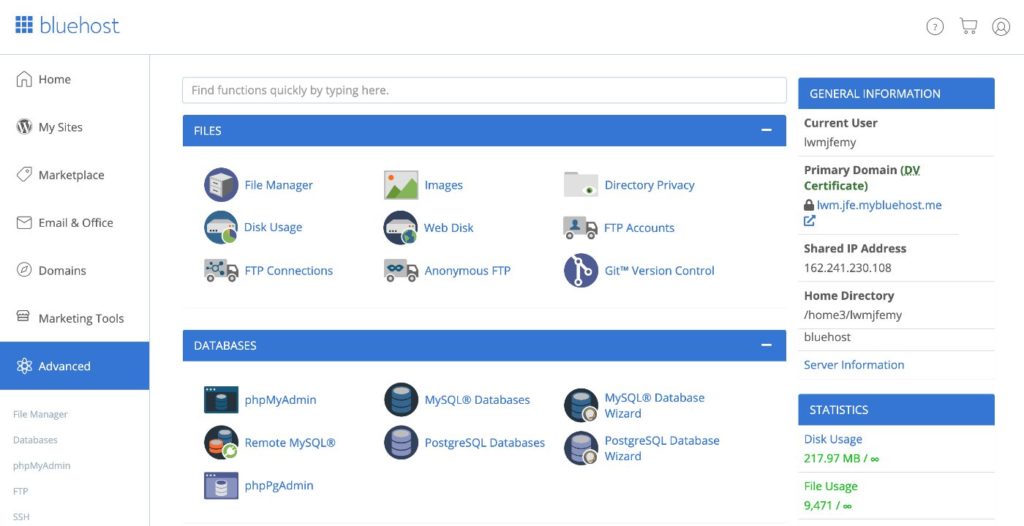Click the Remote MySQL icon
Viewport: 1024px width, 526px height.
pos(221,442)
